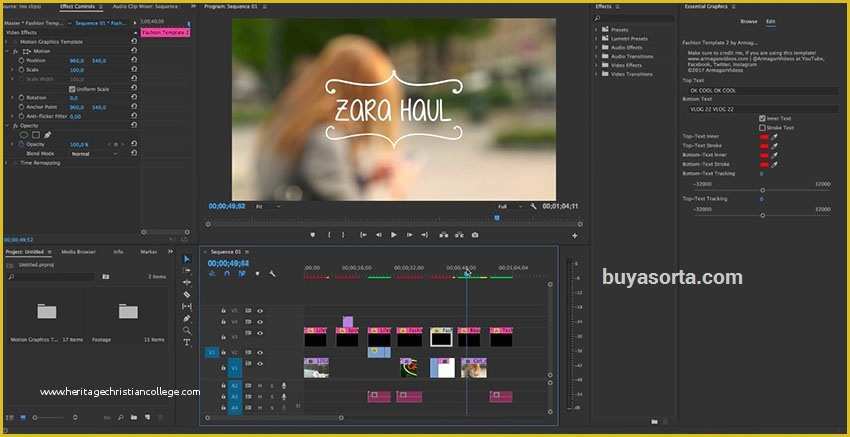The width and height of the screenshot is (850, 437).
Task: Click the Bottom-Text Tracking slider handle
Action: [x=762, y=190]
